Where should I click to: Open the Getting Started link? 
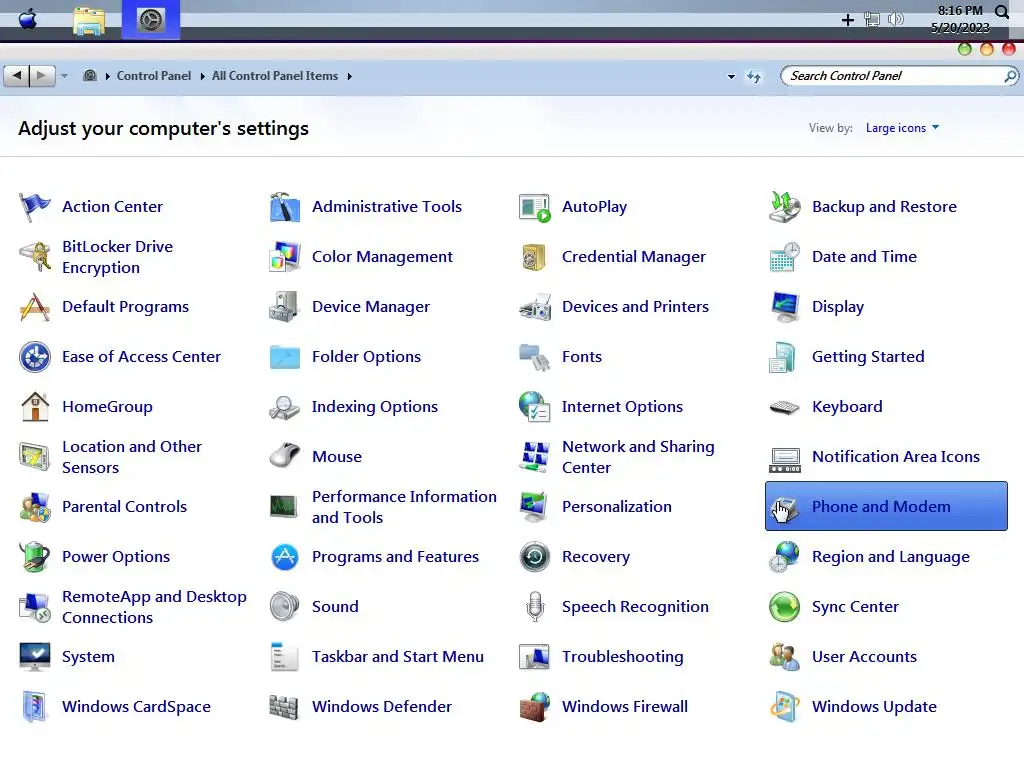tap(868, 357)
